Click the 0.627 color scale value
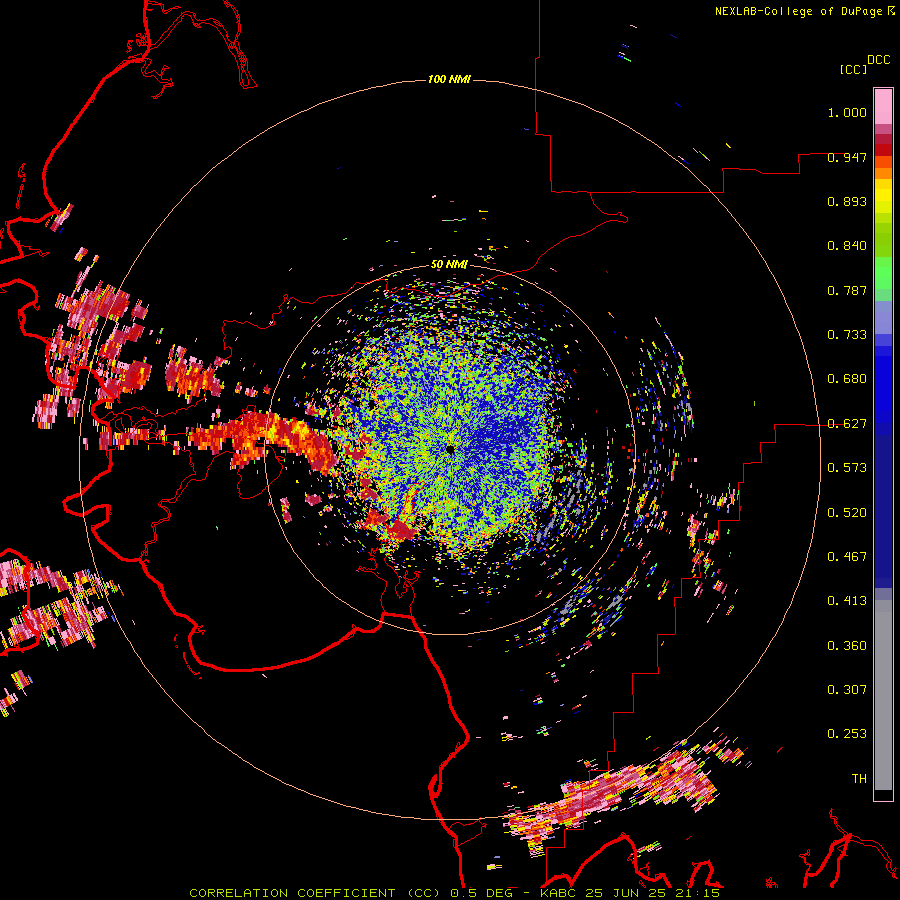The image size is (900, 900). click(x=847, y=424)
